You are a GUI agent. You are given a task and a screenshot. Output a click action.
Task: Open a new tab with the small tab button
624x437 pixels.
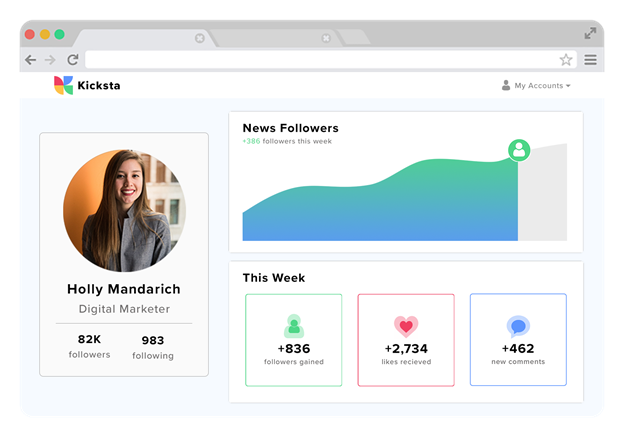(354, 37)
